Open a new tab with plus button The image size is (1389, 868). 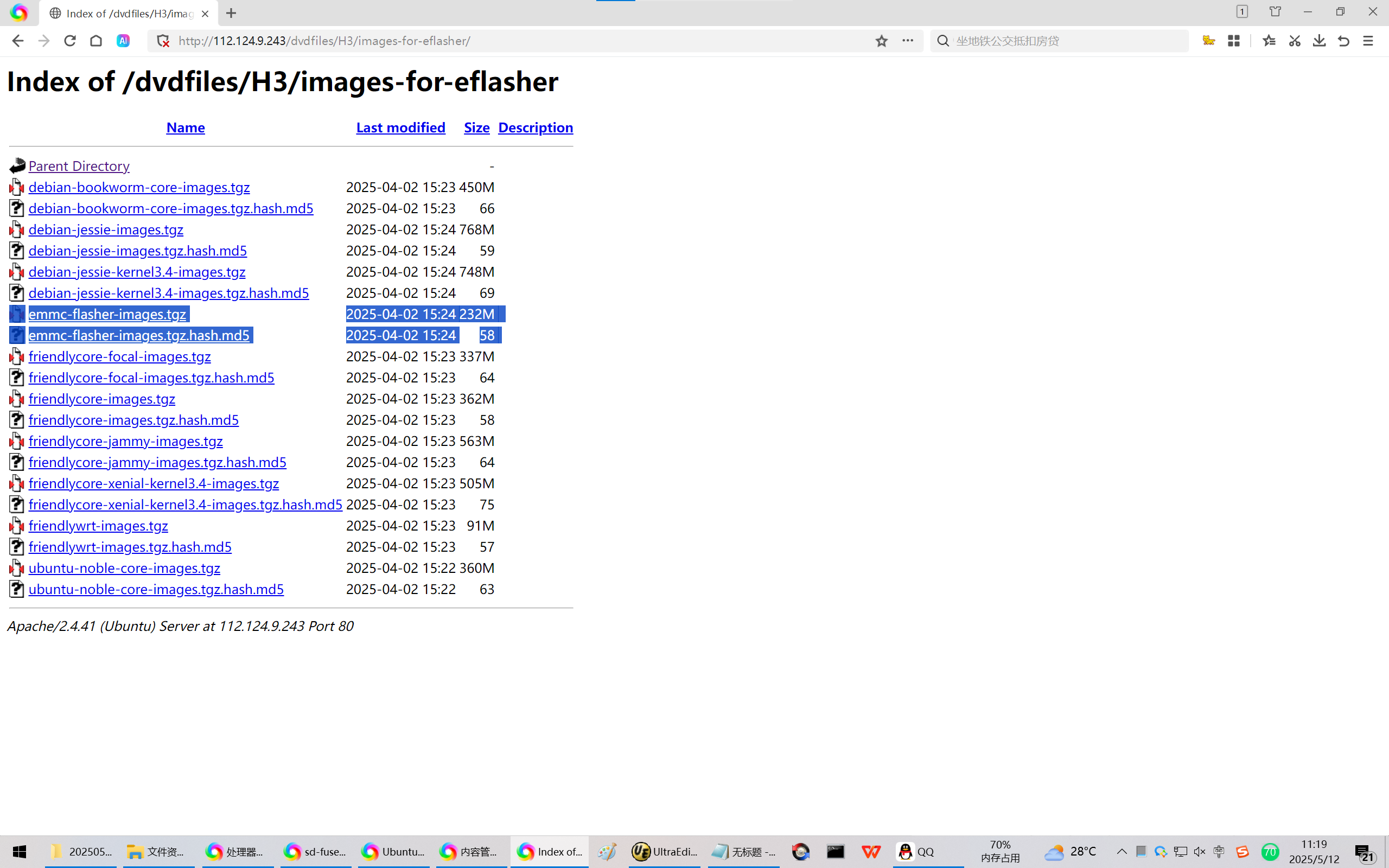(231, 13)
